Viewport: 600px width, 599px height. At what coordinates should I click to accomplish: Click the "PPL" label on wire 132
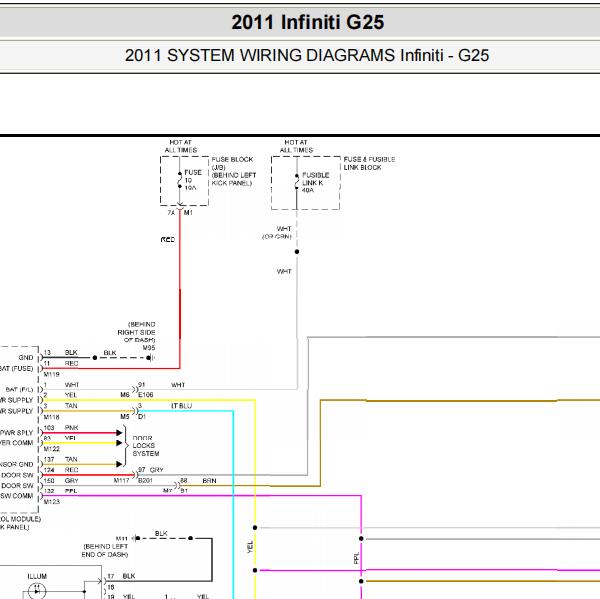(71, 491)
